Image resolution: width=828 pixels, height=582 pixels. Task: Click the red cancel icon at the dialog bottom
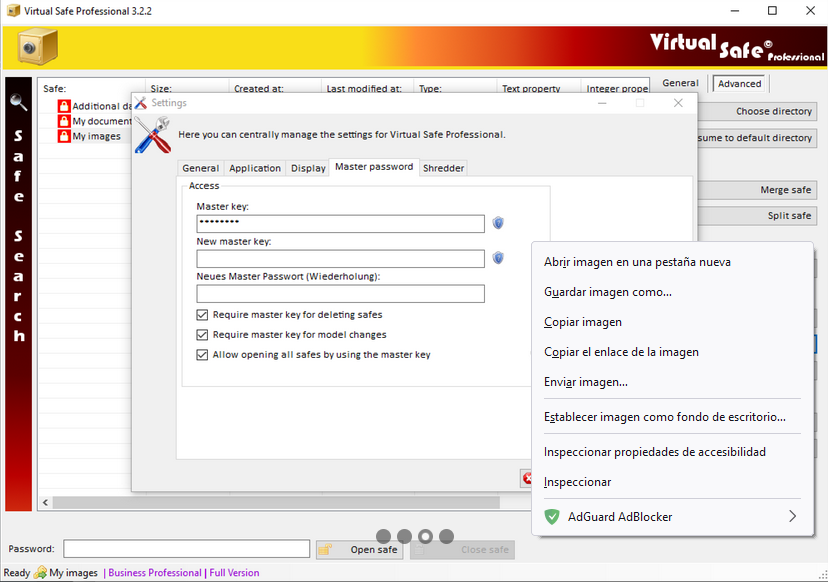click(x=526, y=478)
